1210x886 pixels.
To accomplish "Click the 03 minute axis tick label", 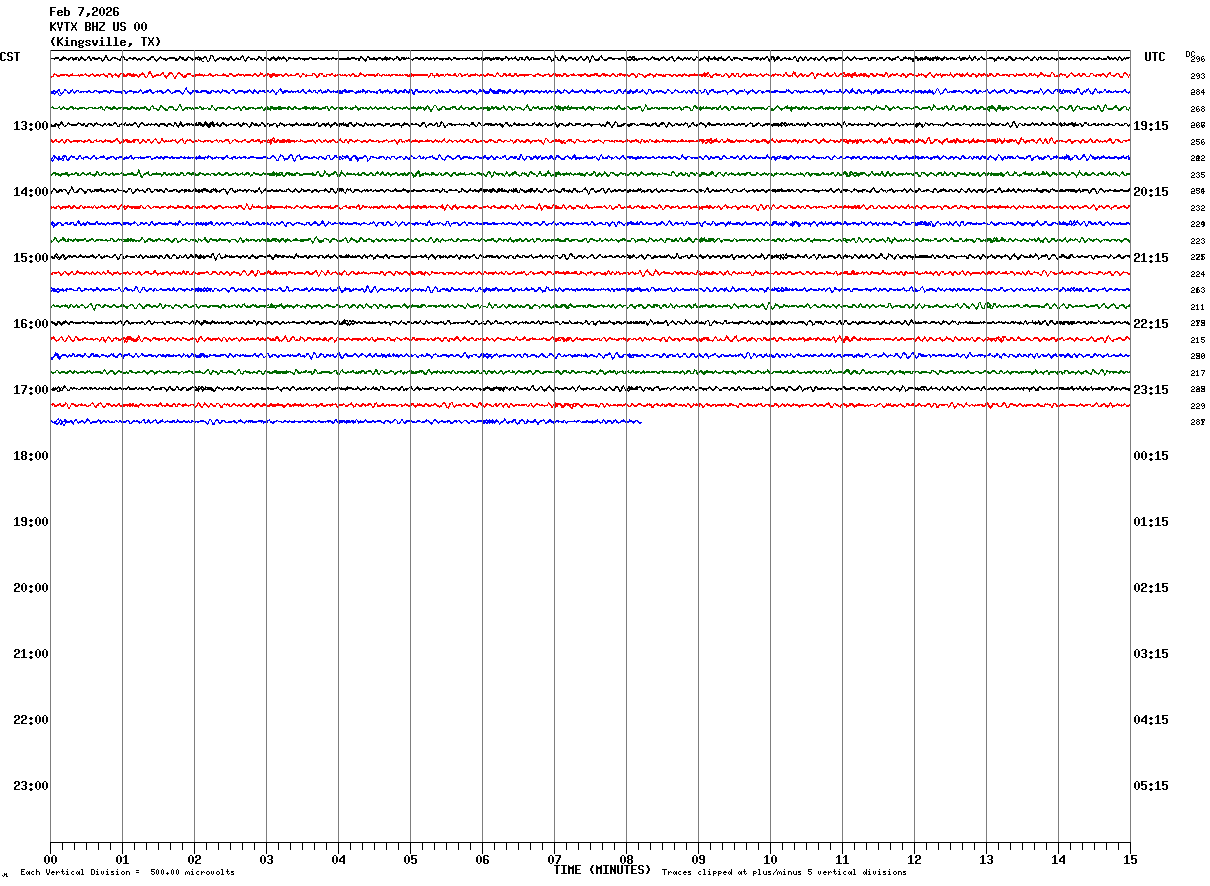I will pos(266,859).
